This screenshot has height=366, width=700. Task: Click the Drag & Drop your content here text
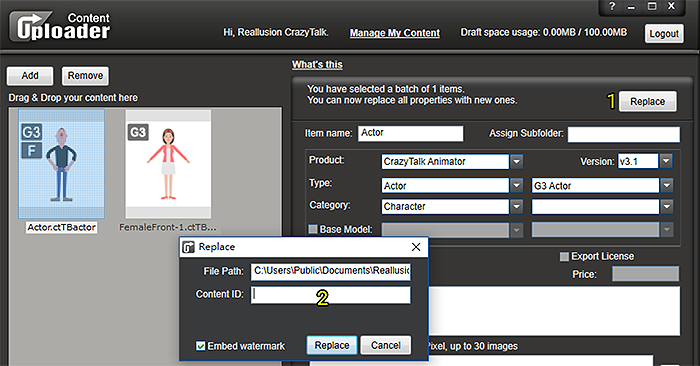click(73, 98)
